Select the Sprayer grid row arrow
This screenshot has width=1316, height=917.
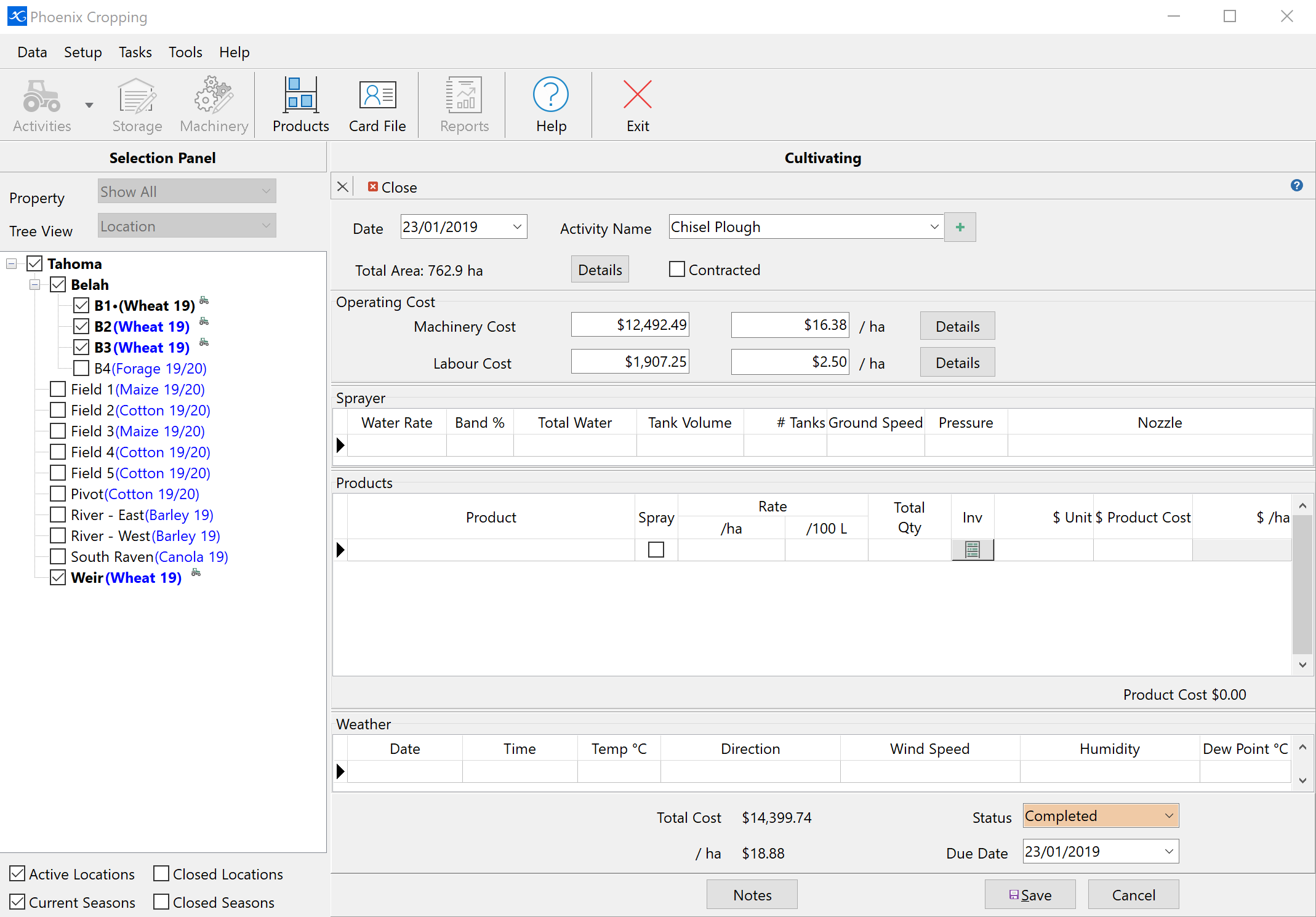tap(340, 445)
